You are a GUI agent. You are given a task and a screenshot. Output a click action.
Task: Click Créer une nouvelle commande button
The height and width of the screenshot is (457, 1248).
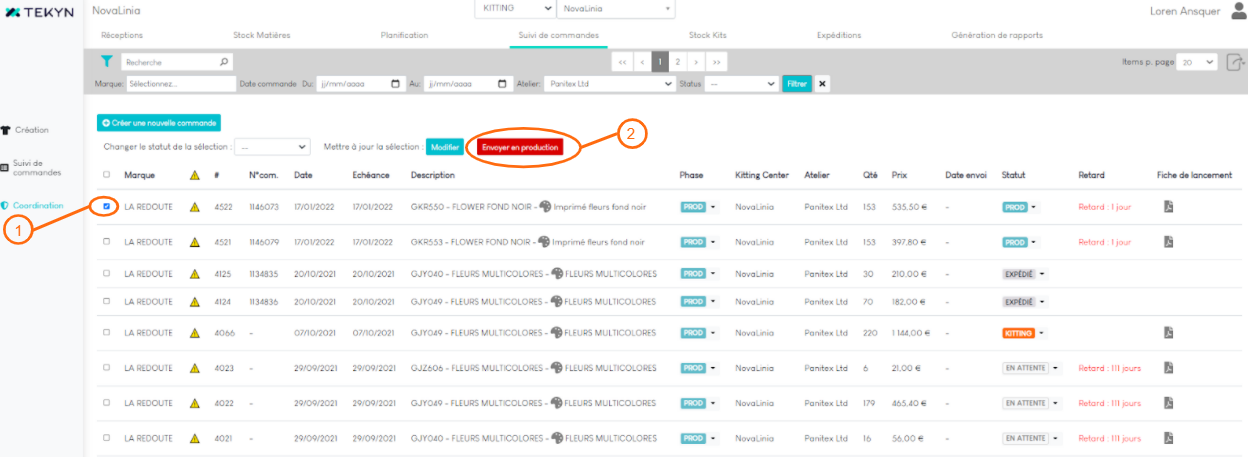tap(158, 122)
